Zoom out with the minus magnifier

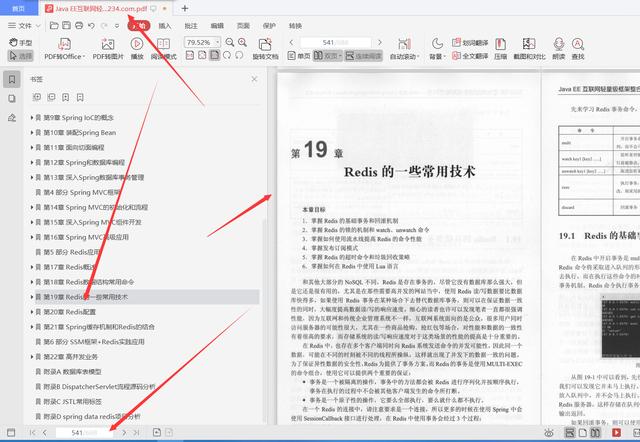(230, 42)
